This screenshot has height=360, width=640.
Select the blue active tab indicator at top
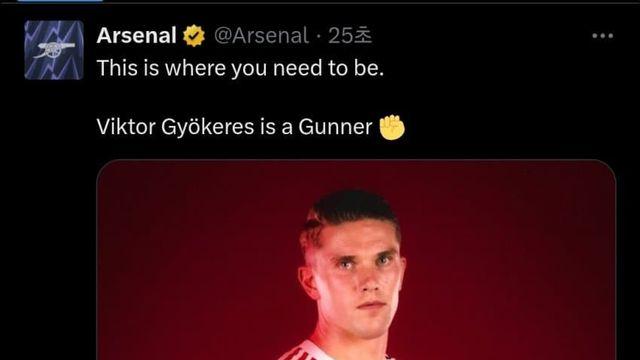[x=60, y=1]
